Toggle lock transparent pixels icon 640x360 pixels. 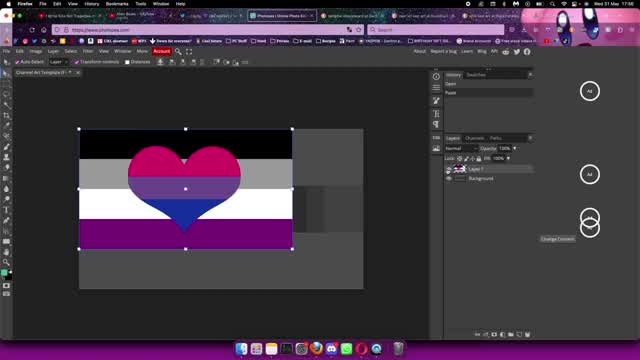[460, 158]
